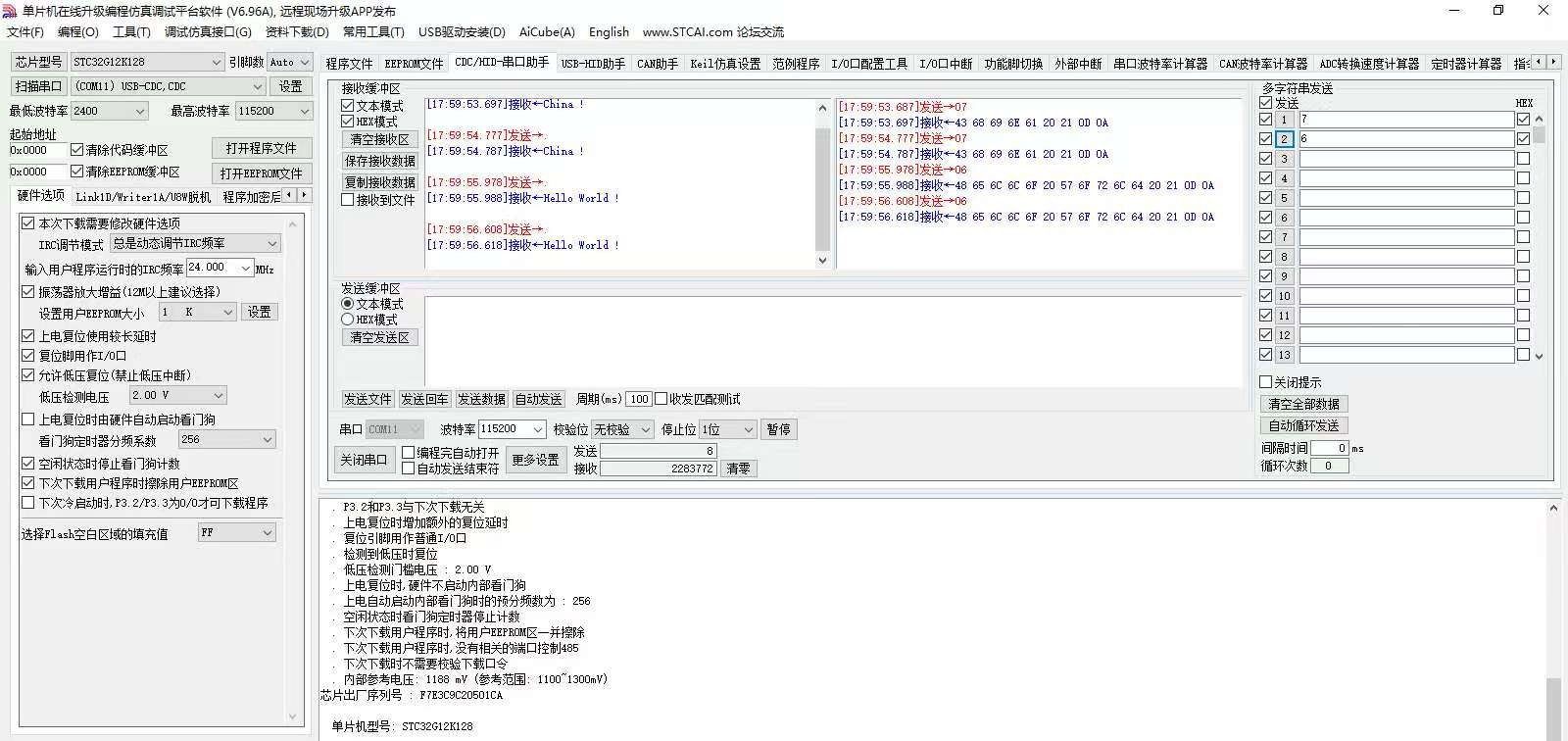This screenshot has width=1568, height=741.
Task: Toggle 清除代码缓冲区 checkbox
Action: (x=77, y=150)
